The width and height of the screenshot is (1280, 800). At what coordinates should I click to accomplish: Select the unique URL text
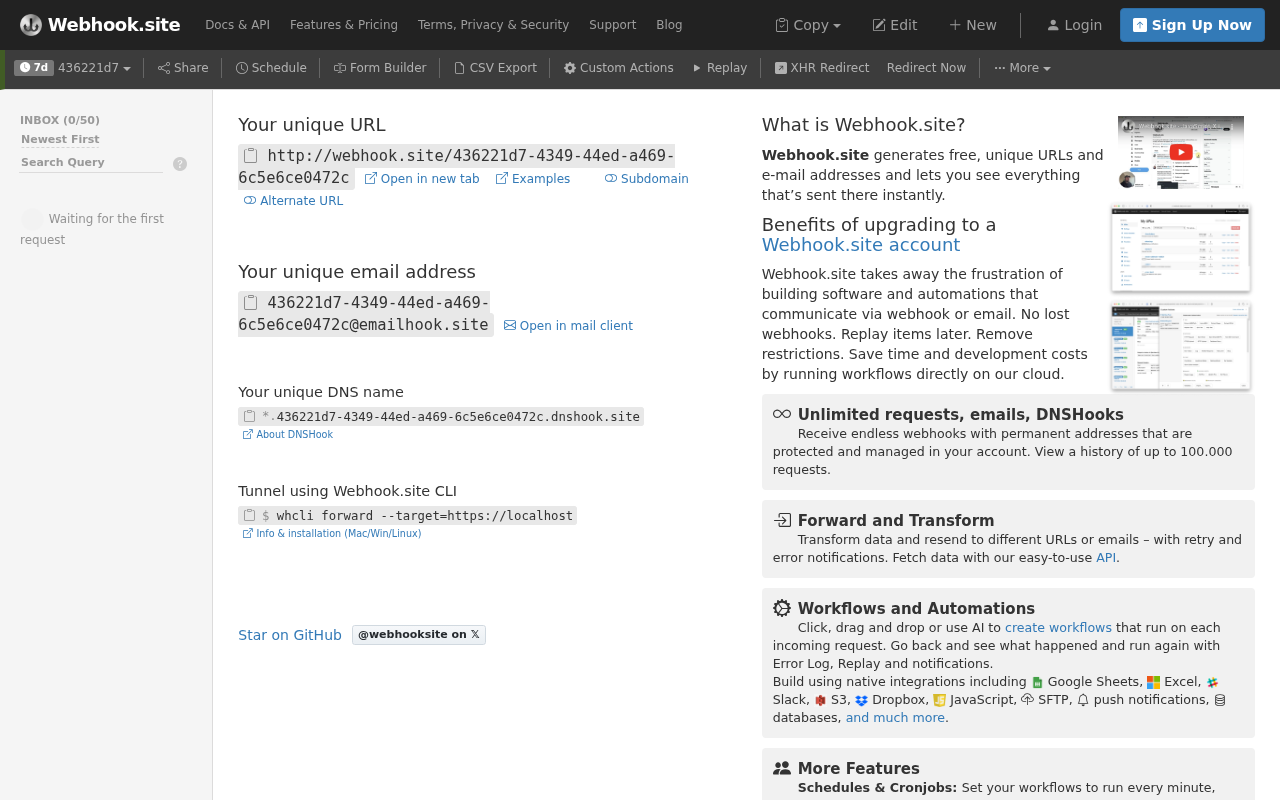click(456, 167)
